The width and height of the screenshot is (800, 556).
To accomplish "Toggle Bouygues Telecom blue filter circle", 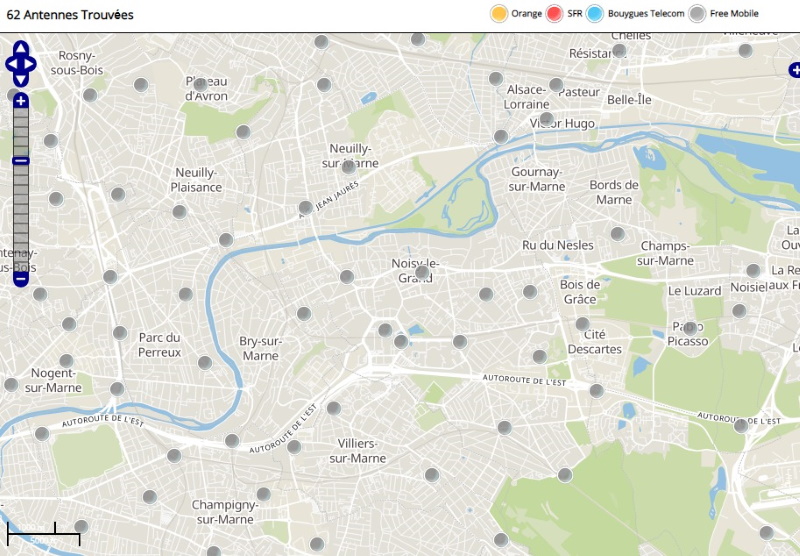I will pos(595,13).
